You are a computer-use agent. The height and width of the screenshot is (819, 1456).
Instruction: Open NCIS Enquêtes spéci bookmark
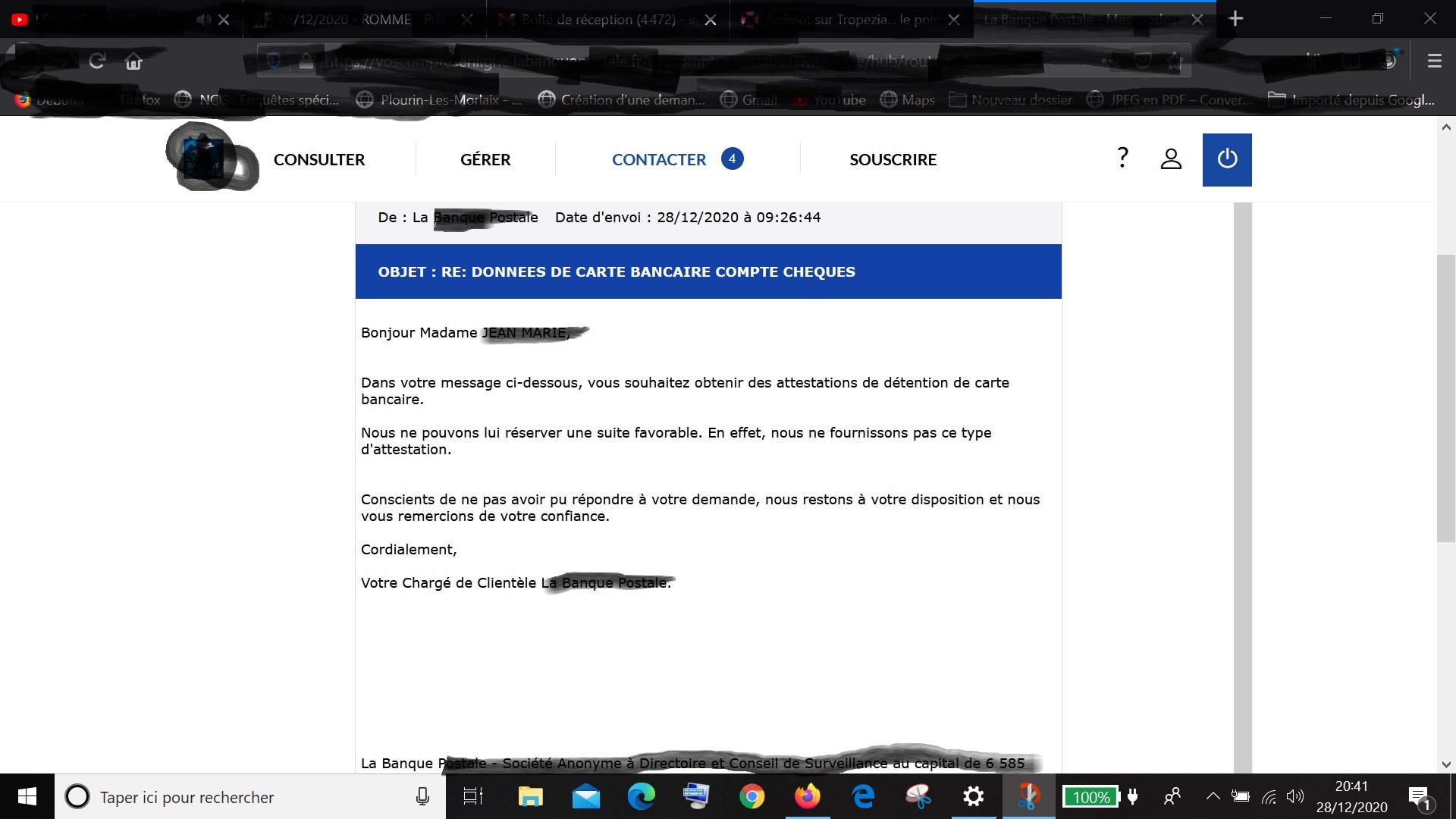pyautogui.click(x=257, y=99)
